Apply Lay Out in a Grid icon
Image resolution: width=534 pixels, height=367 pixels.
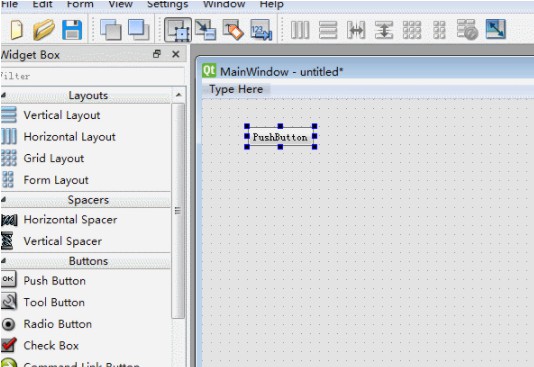412,30
